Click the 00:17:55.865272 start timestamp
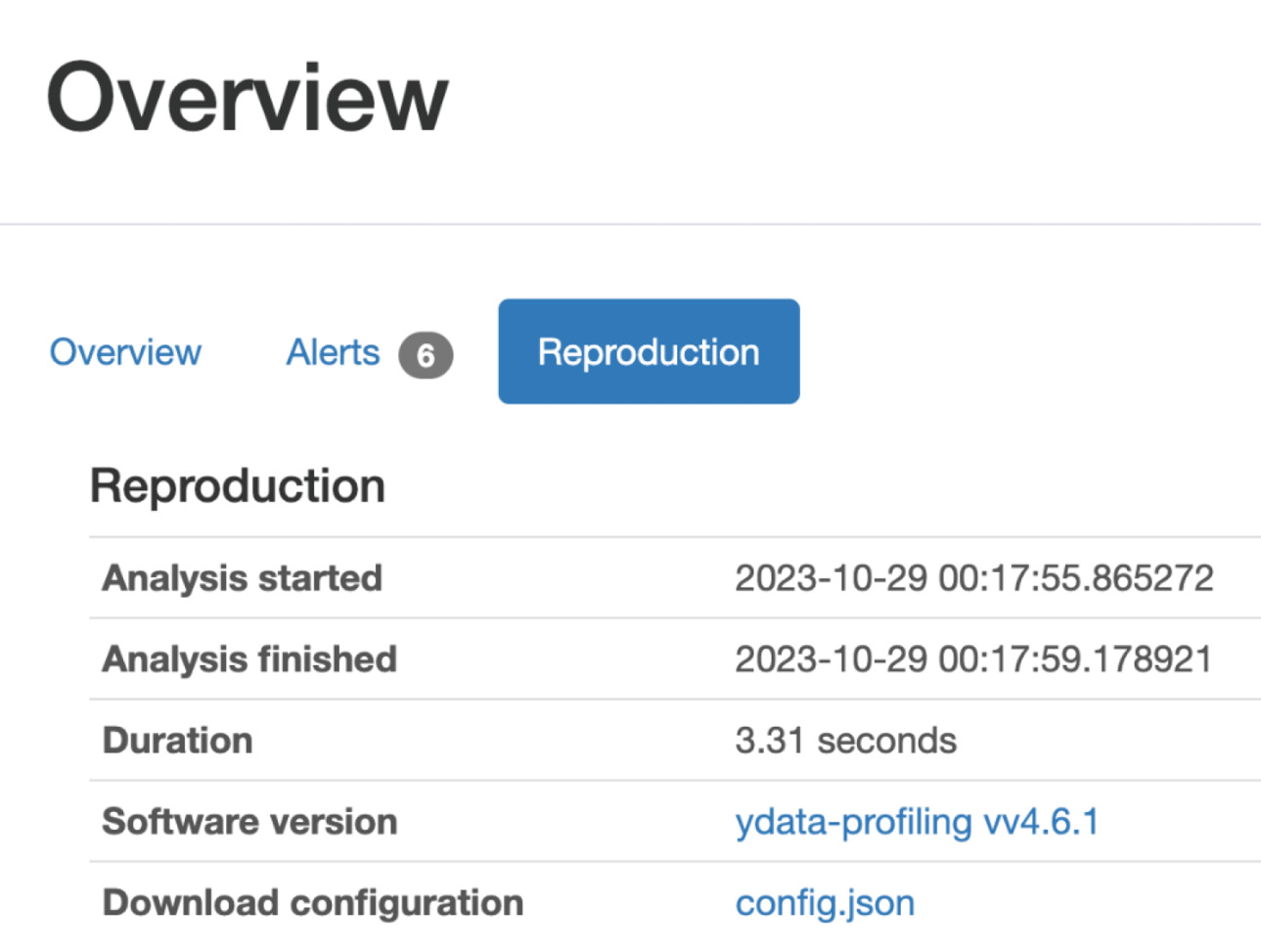Viewport: 1261px width, 952px height. [1076, 578]
